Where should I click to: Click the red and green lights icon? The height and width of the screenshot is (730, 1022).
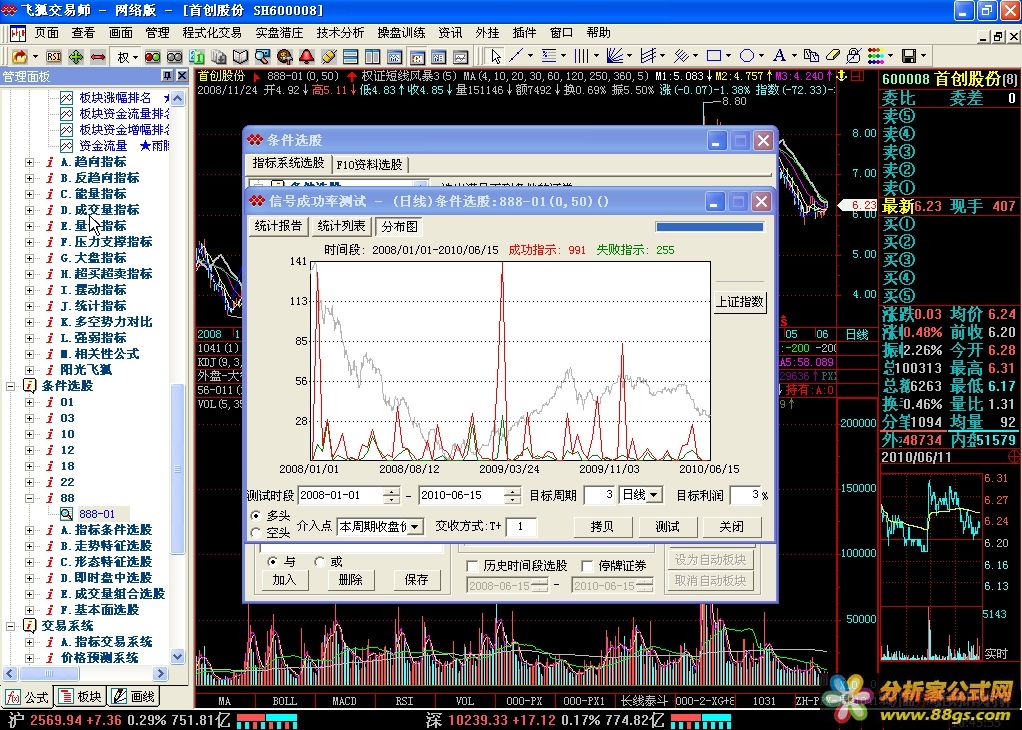point(153,57)
